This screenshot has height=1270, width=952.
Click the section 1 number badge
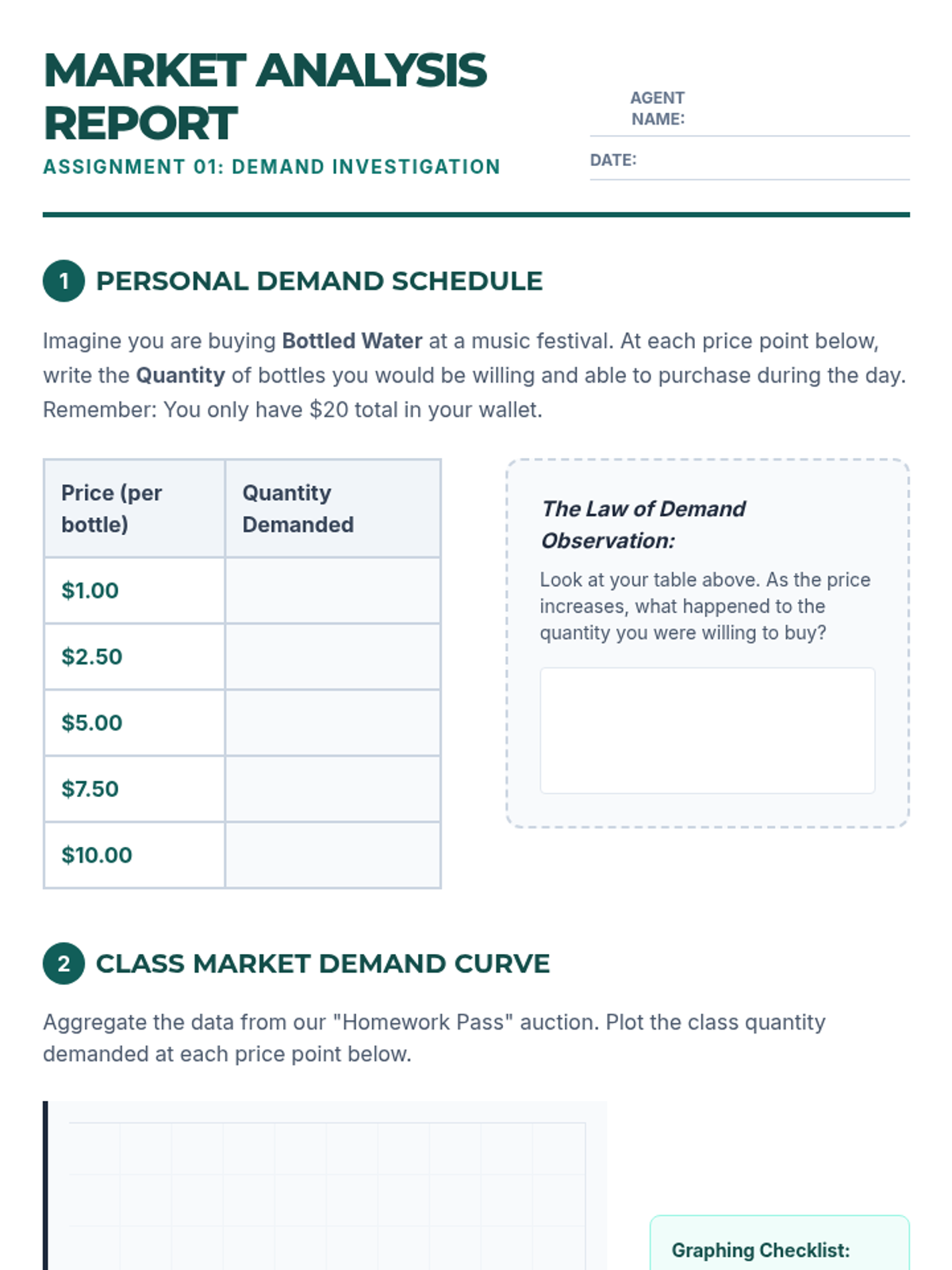pos(63,281)
